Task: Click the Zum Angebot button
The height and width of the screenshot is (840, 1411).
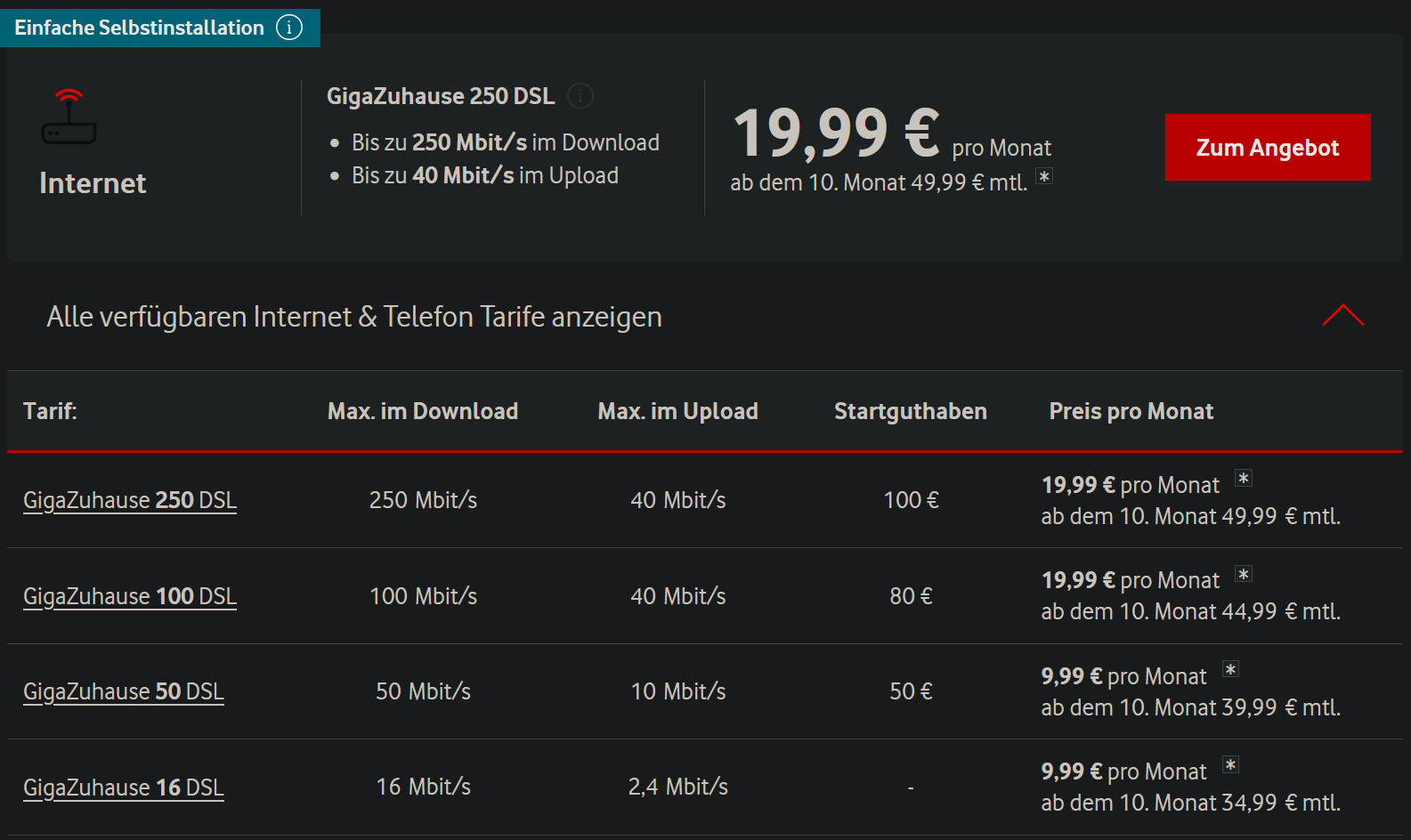Action: click(x=1268, y=148)
